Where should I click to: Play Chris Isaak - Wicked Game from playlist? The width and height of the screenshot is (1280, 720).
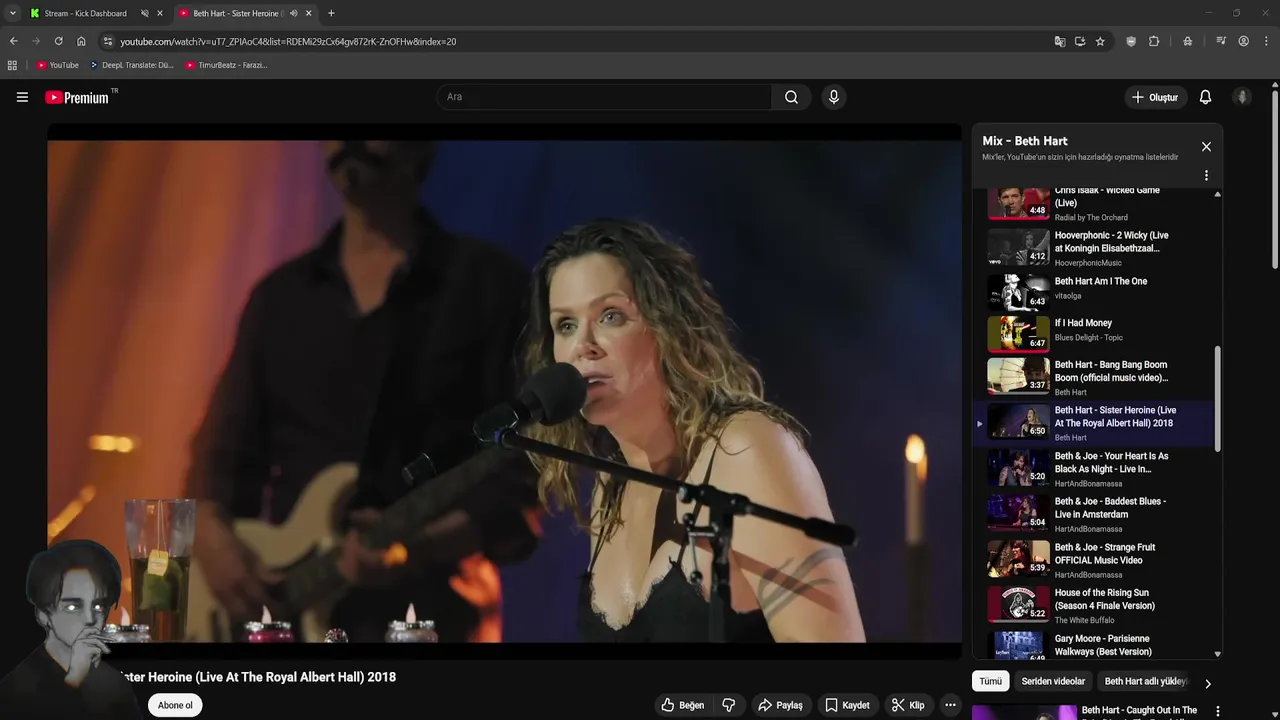(1096, 203)
